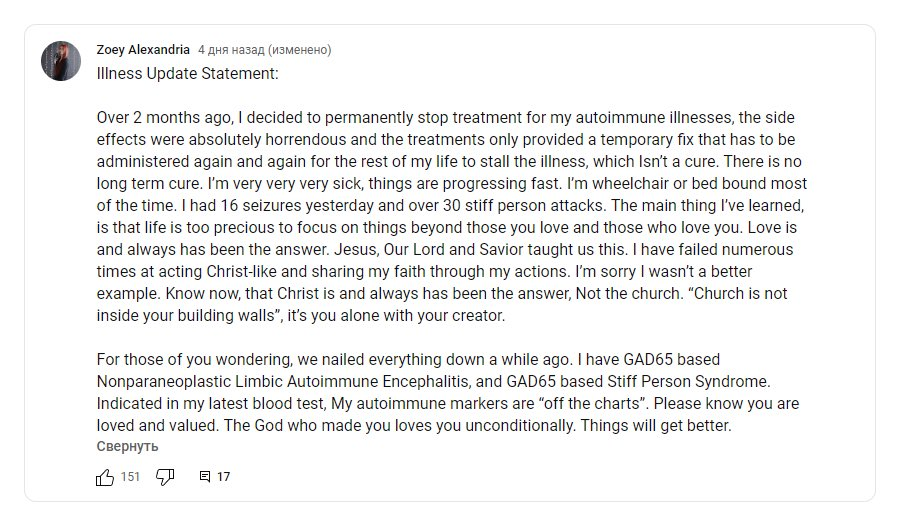Open Zoey Alexandria's channel name link
The width and height of the screenshot is (910, 522).
point(143,50)
